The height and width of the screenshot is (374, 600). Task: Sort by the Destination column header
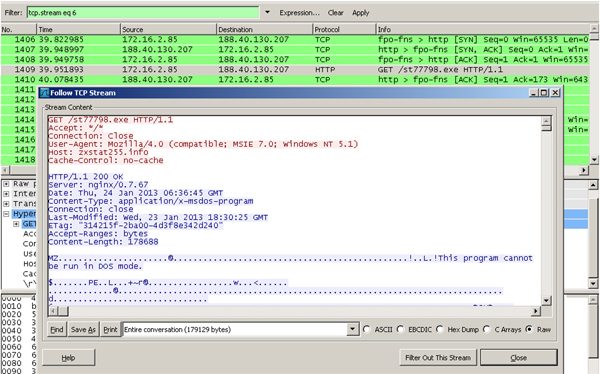[264, 29]
